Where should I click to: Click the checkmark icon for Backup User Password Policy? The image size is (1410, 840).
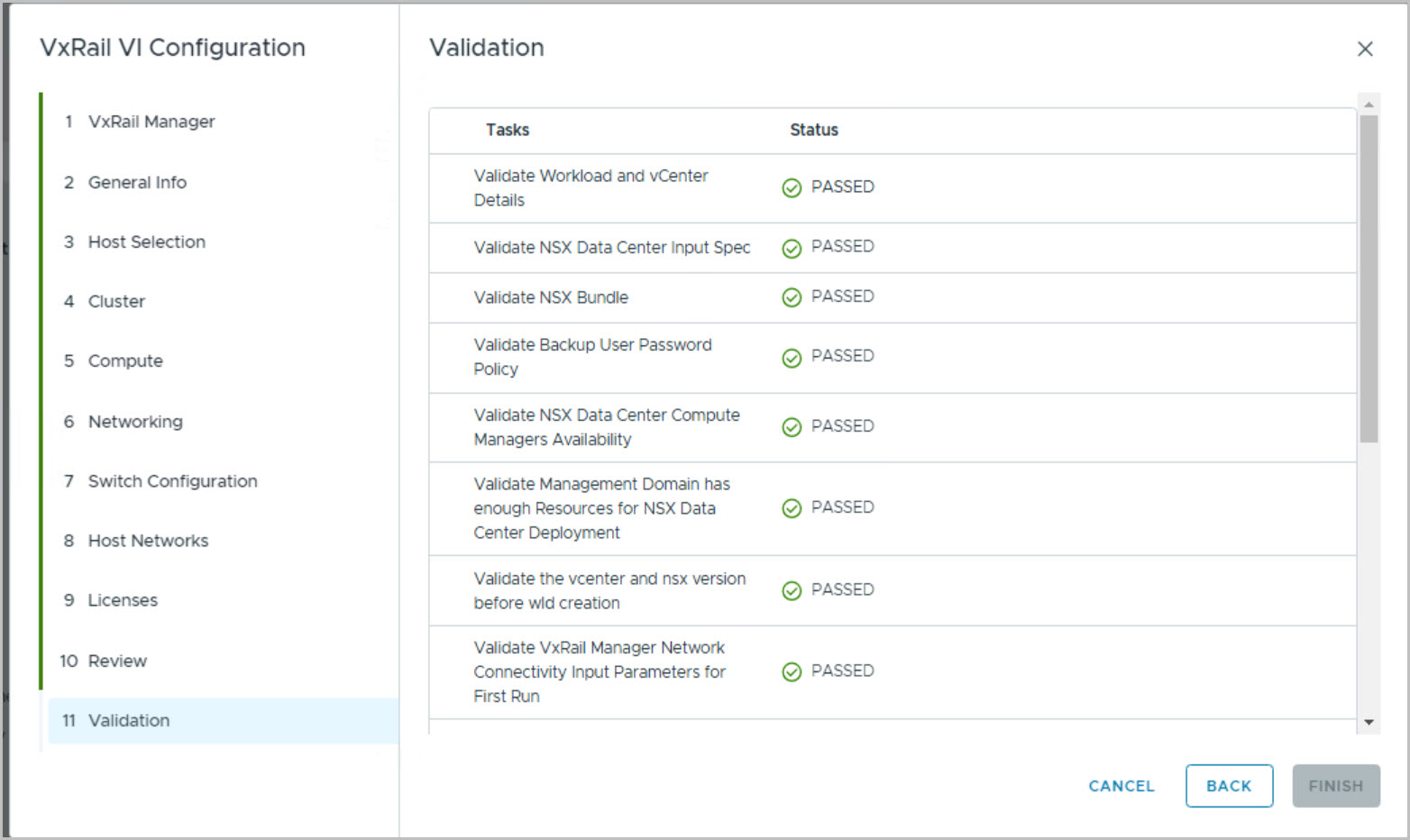point(792,358)
